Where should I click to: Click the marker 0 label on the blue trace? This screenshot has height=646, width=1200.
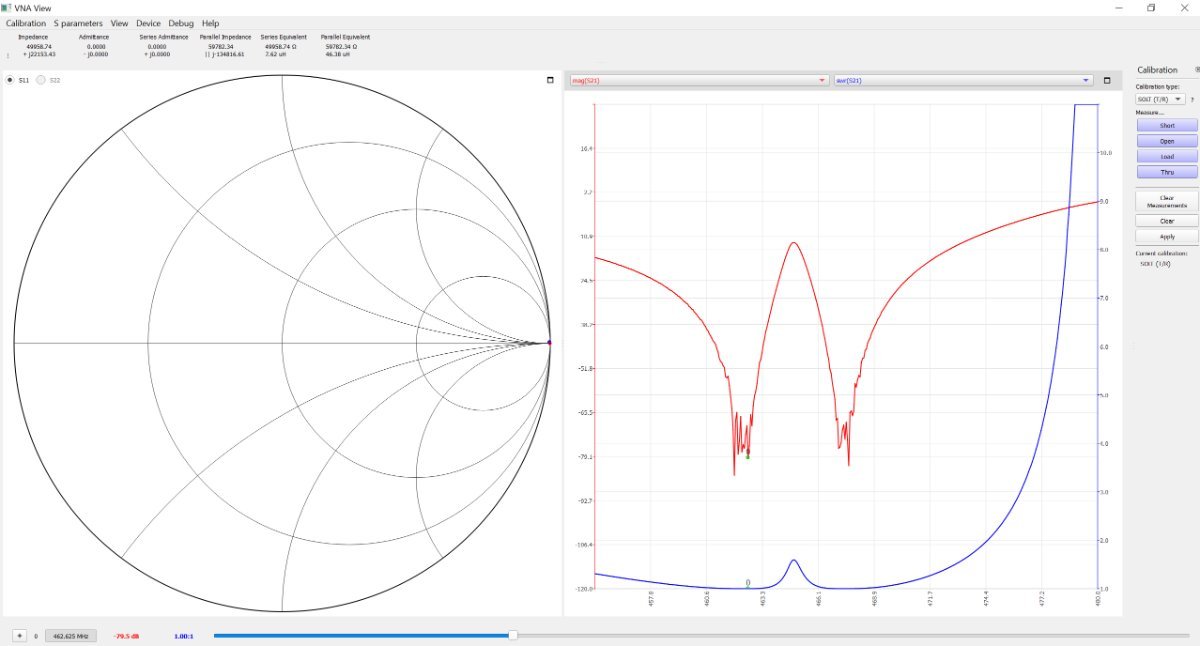click(748, 582)
